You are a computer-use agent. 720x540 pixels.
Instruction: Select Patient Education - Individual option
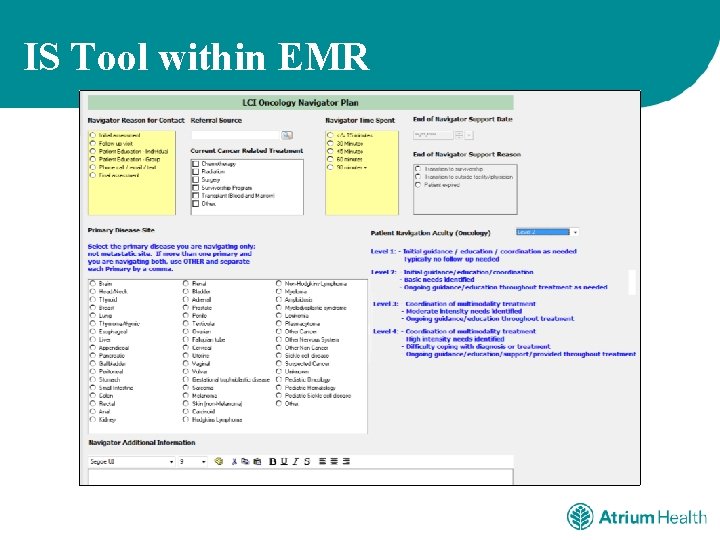click(x=93, y=151)
